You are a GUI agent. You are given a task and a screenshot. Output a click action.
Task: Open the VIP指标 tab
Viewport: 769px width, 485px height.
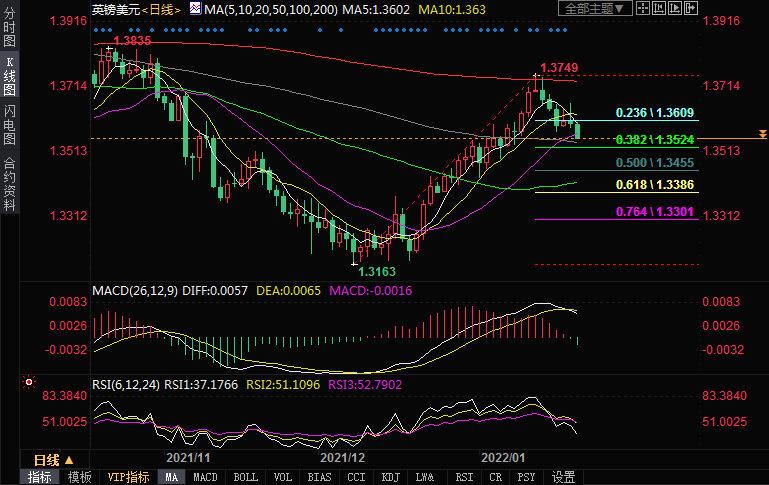128,477
